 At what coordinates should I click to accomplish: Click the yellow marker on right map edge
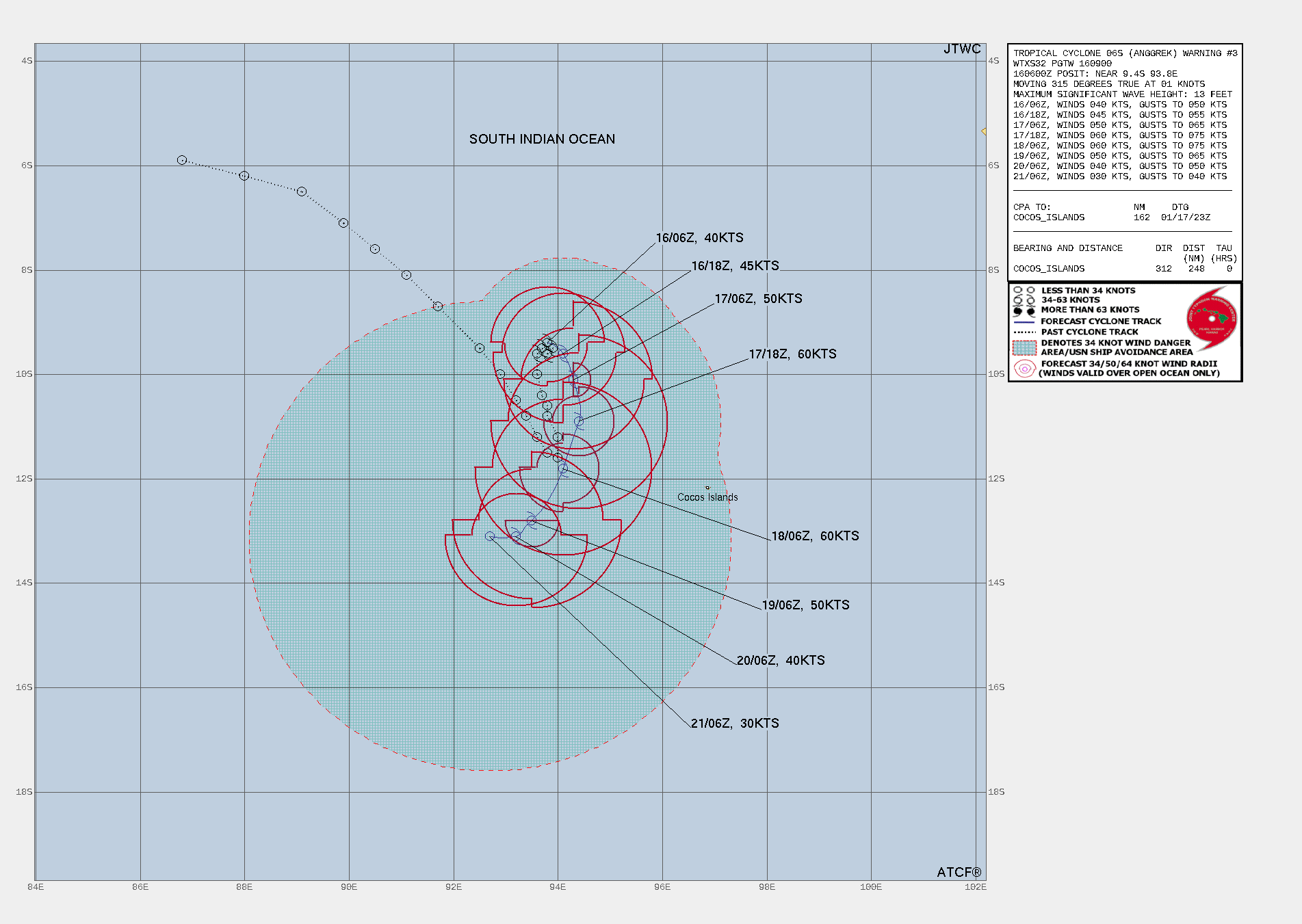984,131
